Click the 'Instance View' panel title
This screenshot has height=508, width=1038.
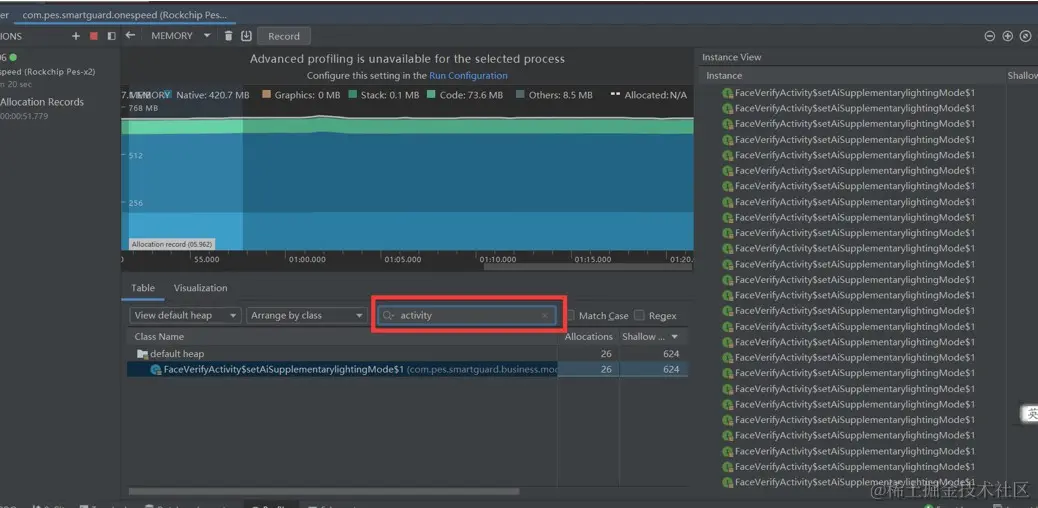click(731, 58)
